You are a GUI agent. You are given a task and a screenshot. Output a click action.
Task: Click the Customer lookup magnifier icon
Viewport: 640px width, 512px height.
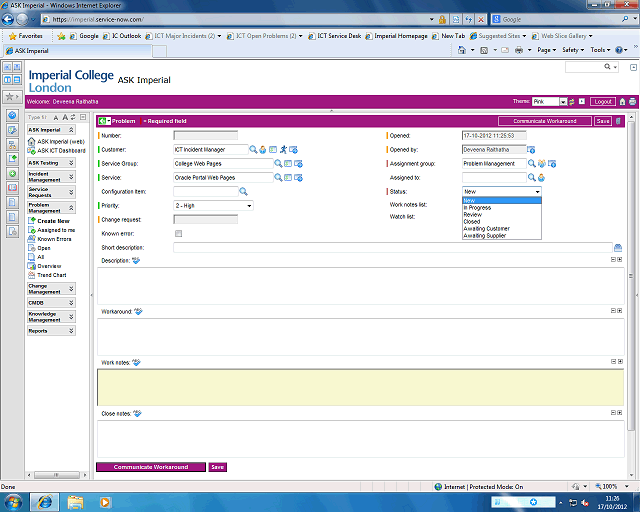[254, 149]
